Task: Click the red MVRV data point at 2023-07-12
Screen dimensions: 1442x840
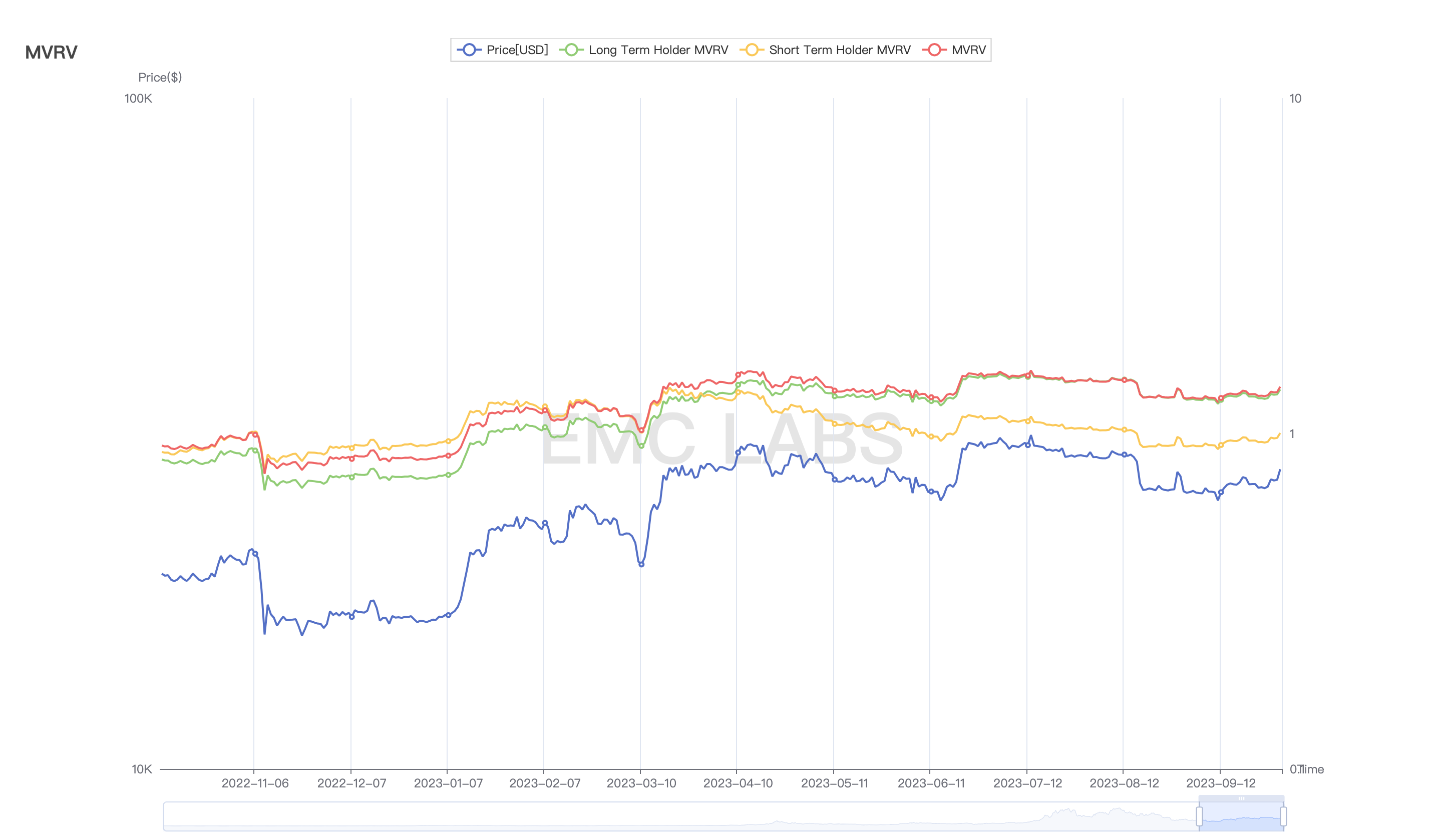Action: coord(1028,376)
